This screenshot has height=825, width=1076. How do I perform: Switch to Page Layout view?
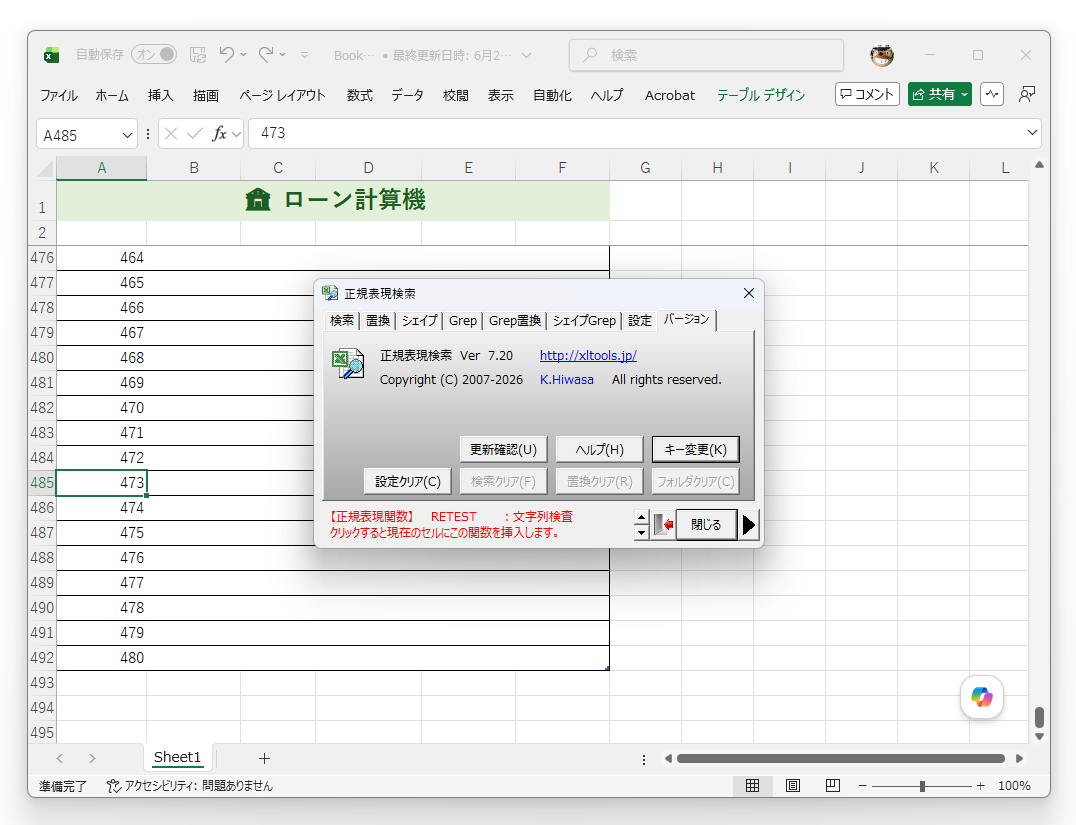[x=793, y=786]
